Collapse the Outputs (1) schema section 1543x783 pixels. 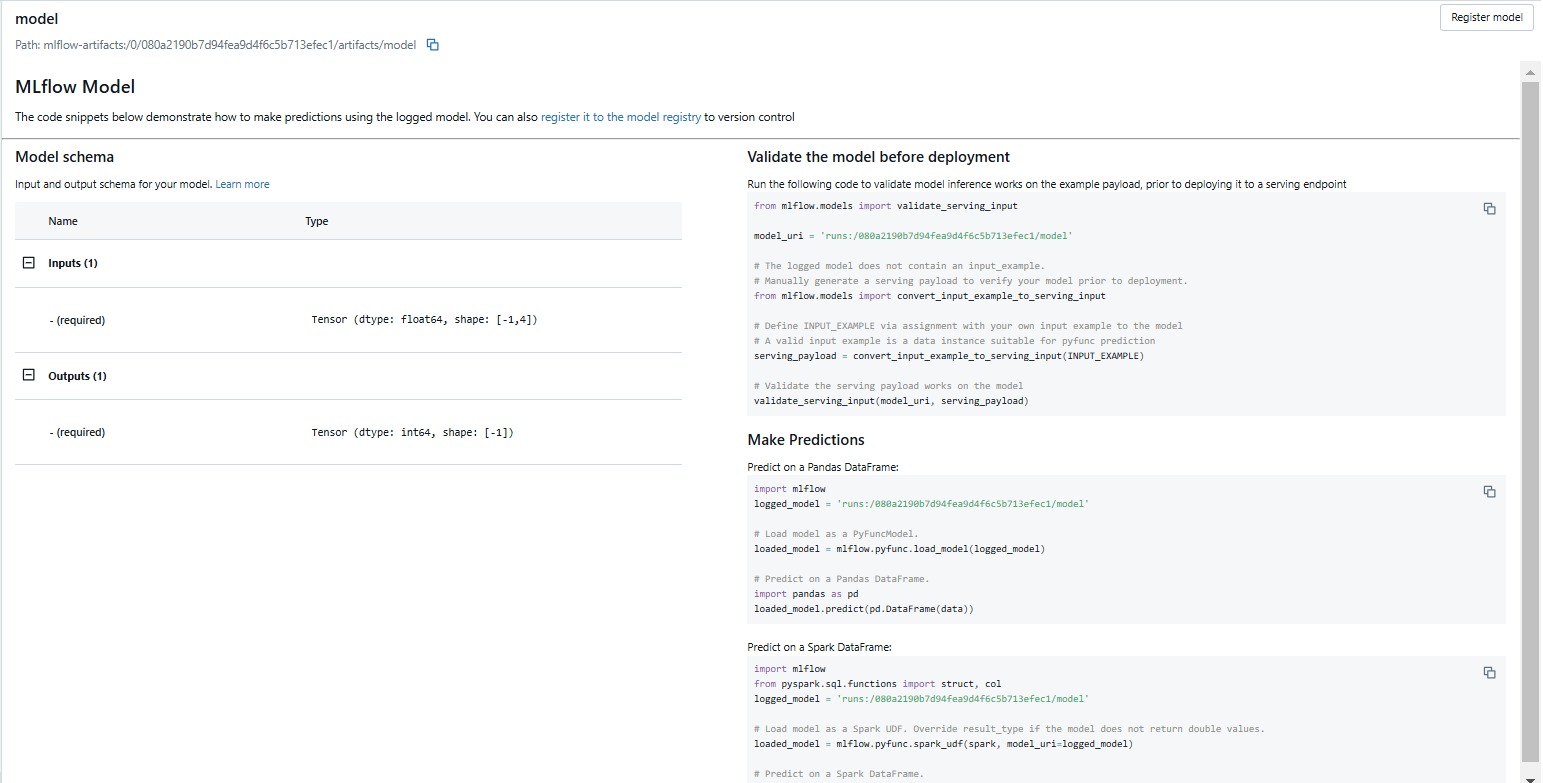tap(28, 376)
